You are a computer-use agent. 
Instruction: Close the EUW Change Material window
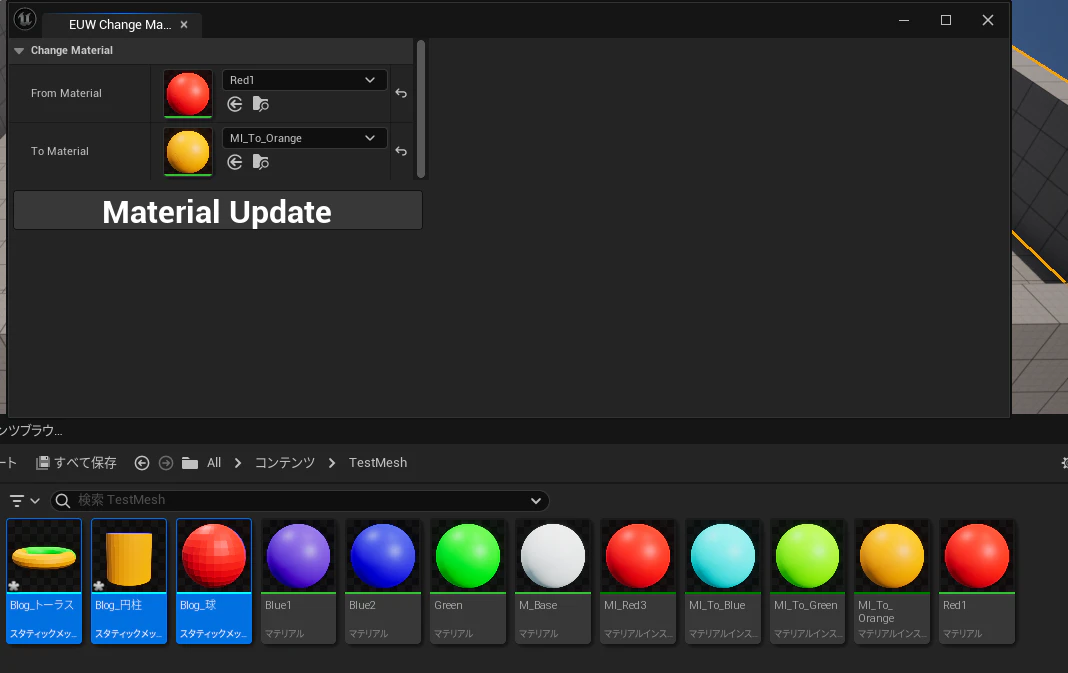click(988, 20)
